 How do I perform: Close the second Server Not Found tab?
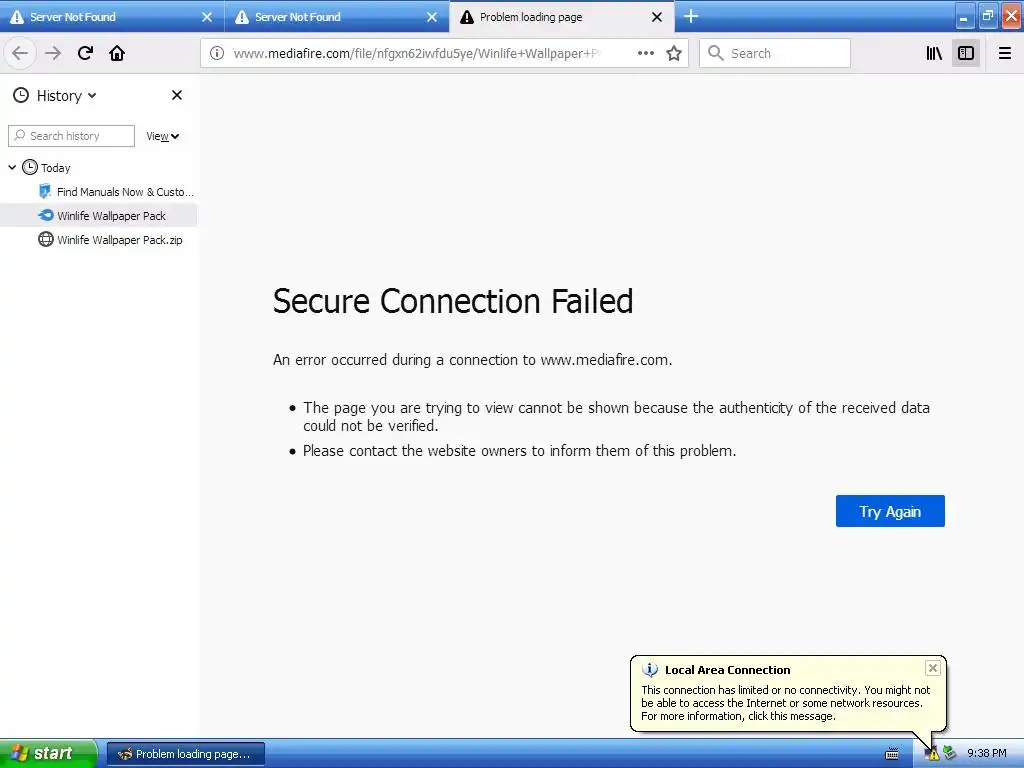pos(432,17)
